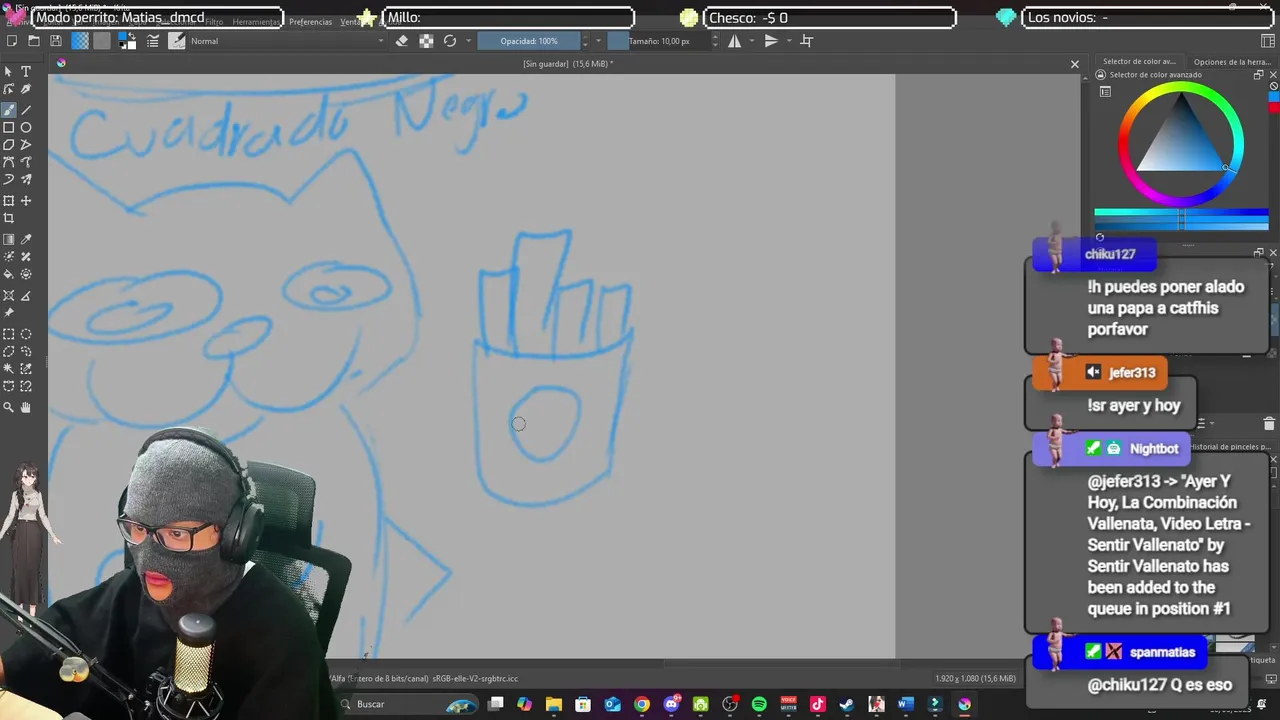Open the Preferencias menu
This screenshot has width=1280, height=720.
pyautogui.click(x=310, y=22)
